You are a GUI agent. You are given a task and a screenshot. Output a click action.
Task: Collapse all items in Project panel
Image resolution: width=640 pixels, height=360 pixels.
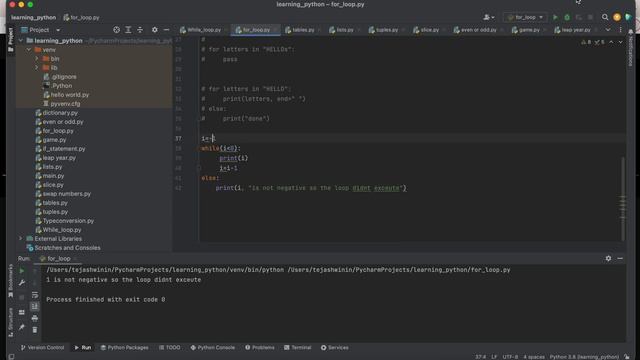coord(140,30)
